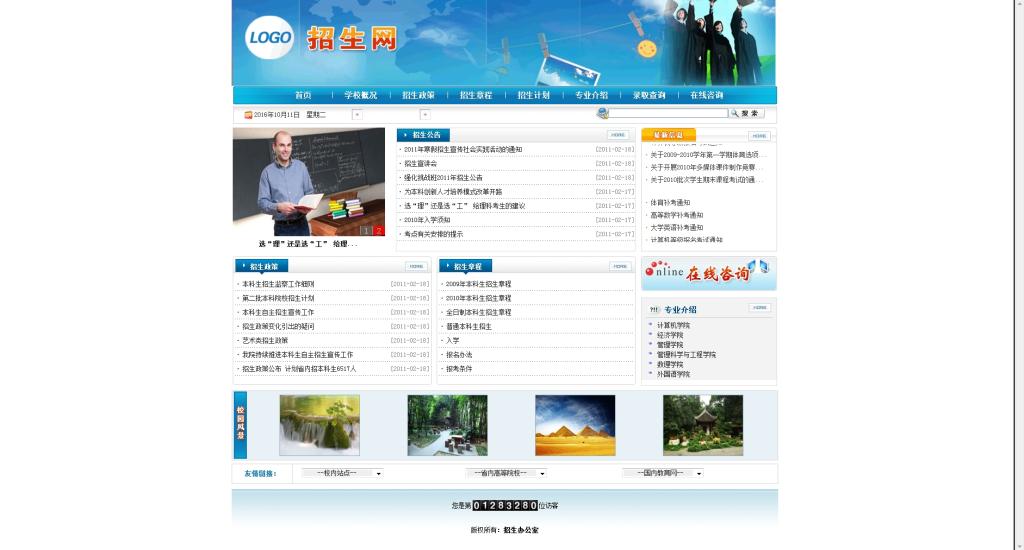Click the MORE icon in 招生政策 header

416,267
